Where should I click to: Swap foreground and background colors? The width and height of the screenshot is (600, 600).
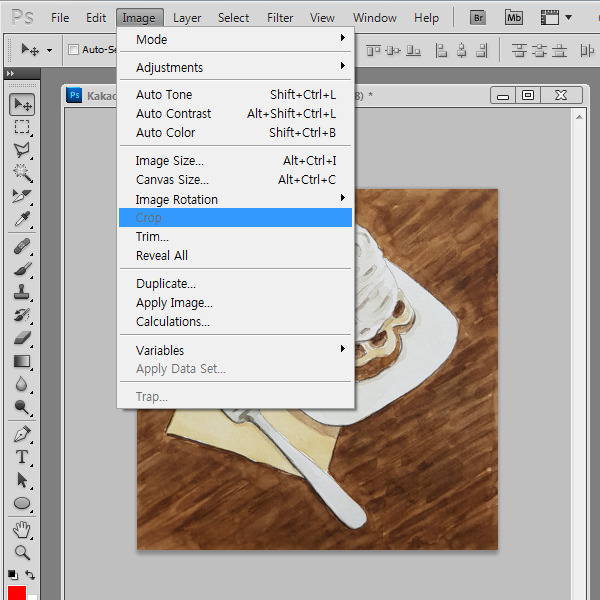coord(30,574)
